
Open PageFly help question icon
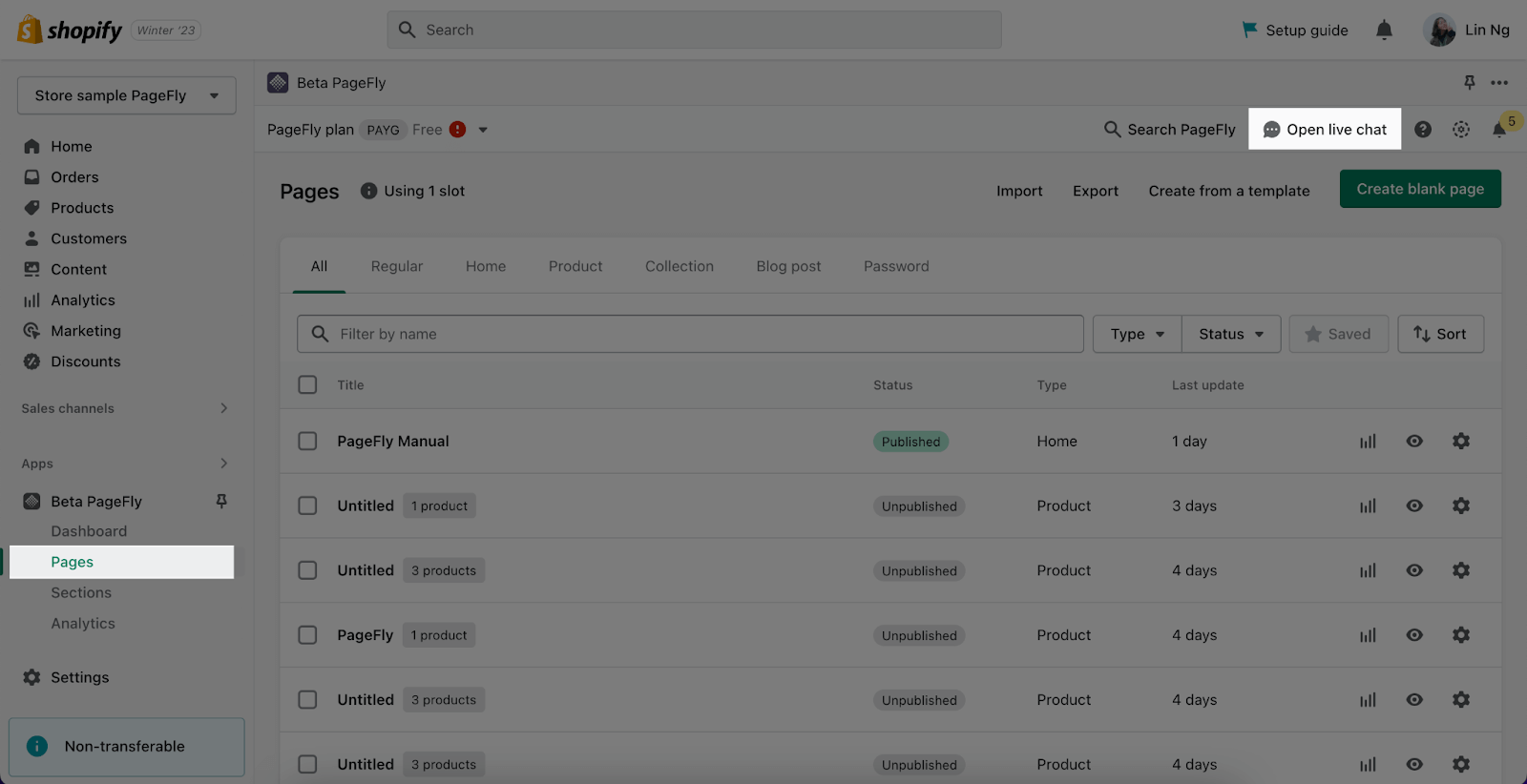coord(1423,130)
